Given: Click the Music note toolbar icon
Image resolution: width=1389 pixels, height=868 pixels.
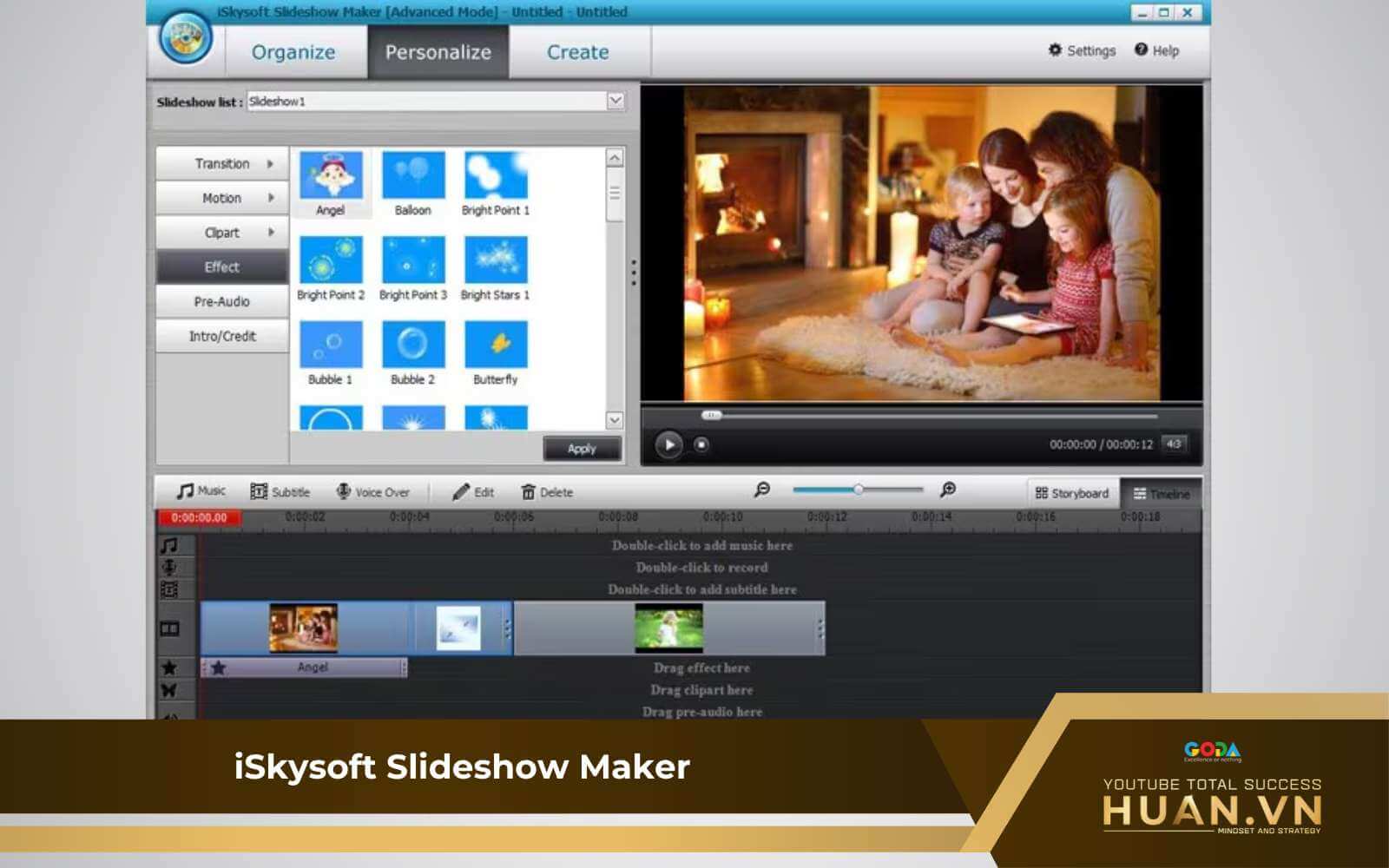Looking at the screenshot, I should (x=185, y=491).
